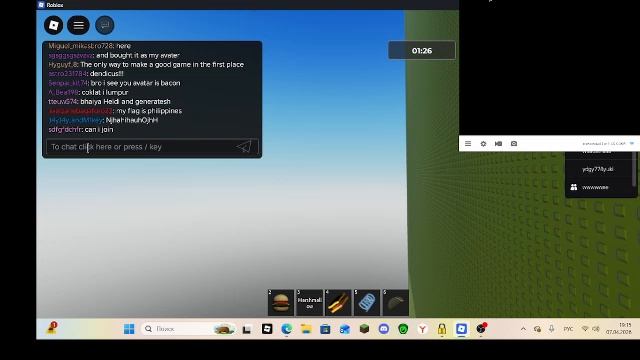The width and height of the screenshot is (640, 360).
Task: Click the player list scrollbar
Action: [x=634, y=169]
